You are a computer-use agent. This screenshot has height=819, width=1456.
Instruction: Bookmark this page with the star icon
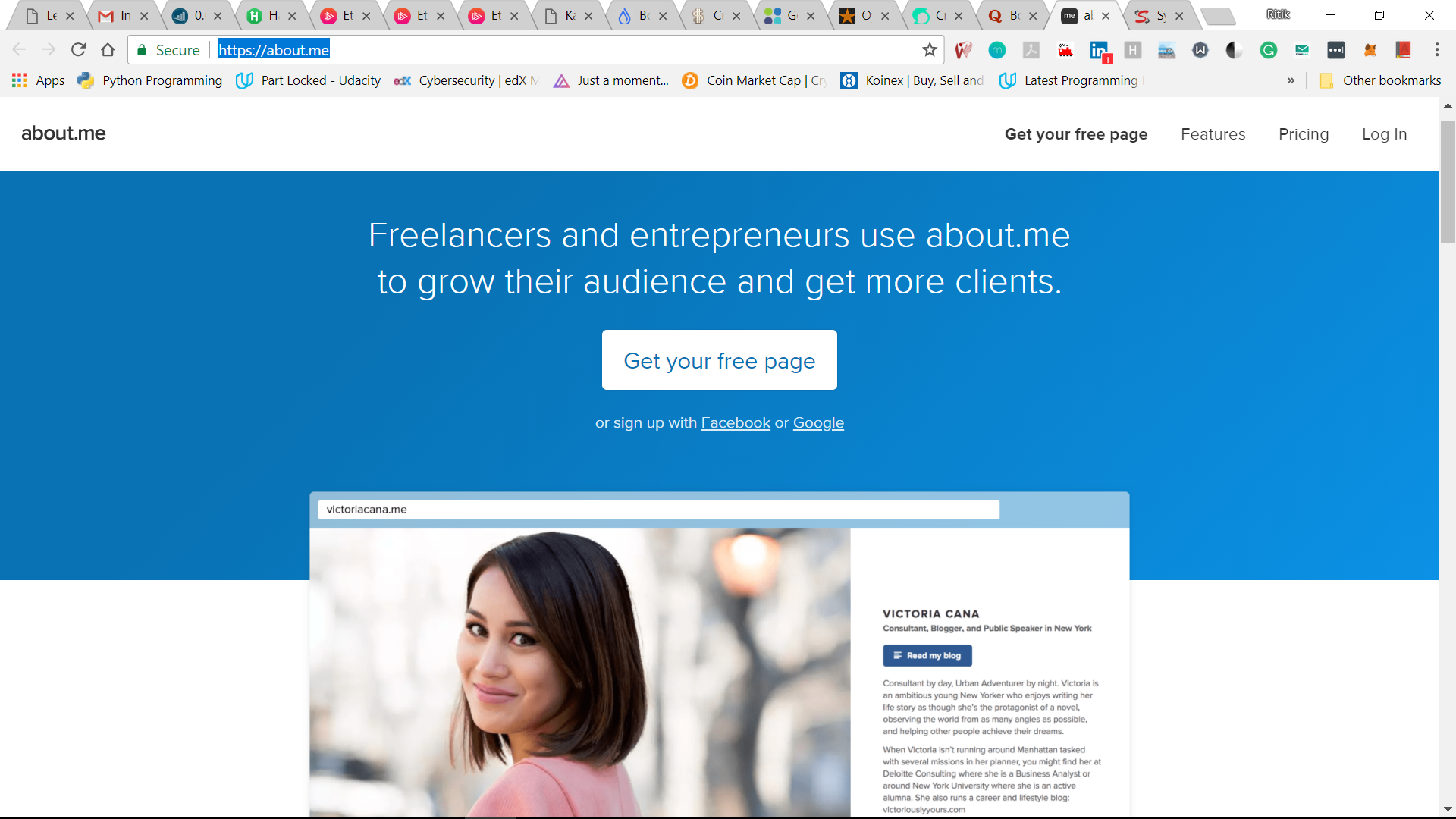930,50
